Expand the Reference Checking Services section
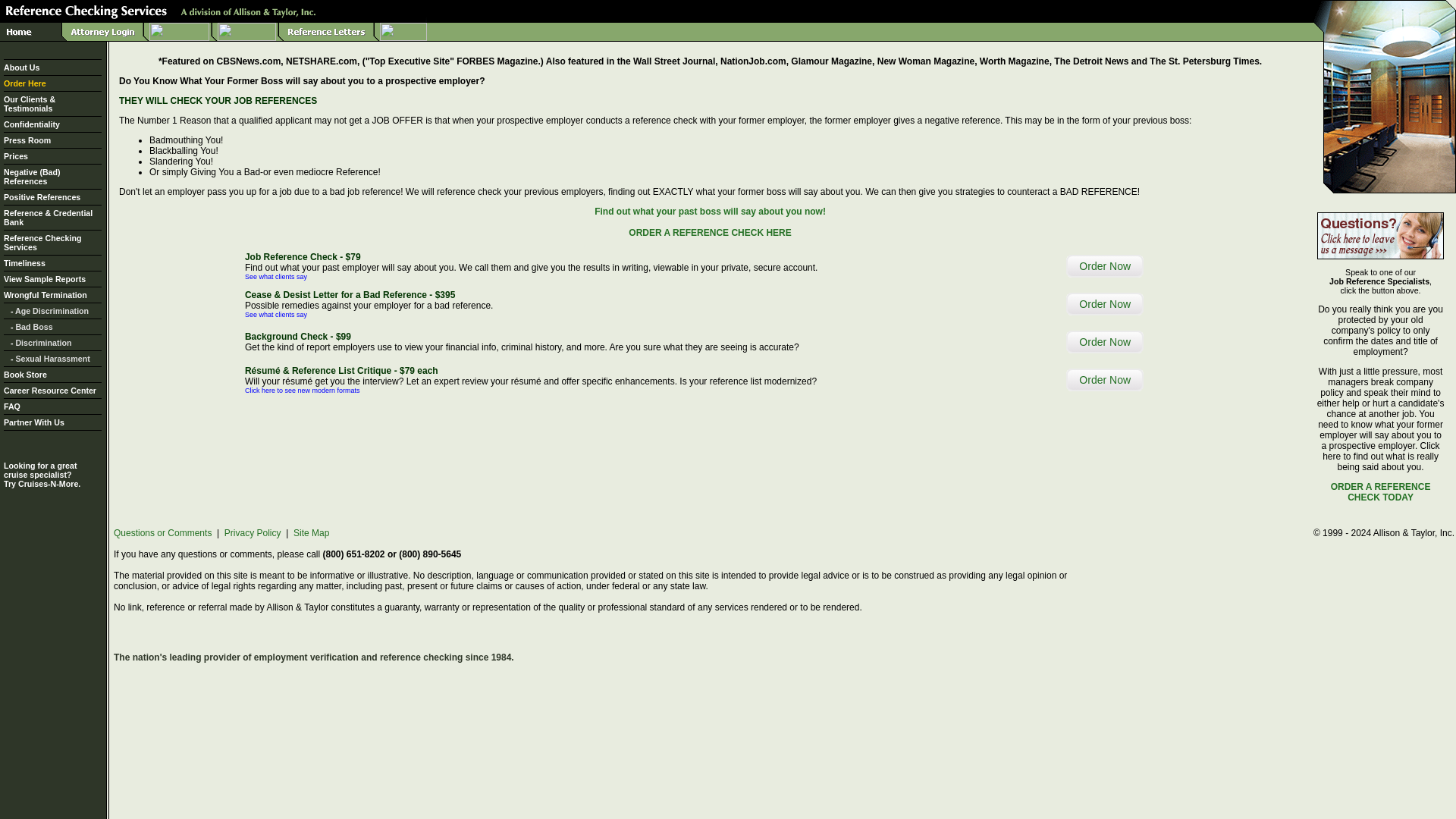The width and height of the screenshot is (1456, 819). point(42,242)
